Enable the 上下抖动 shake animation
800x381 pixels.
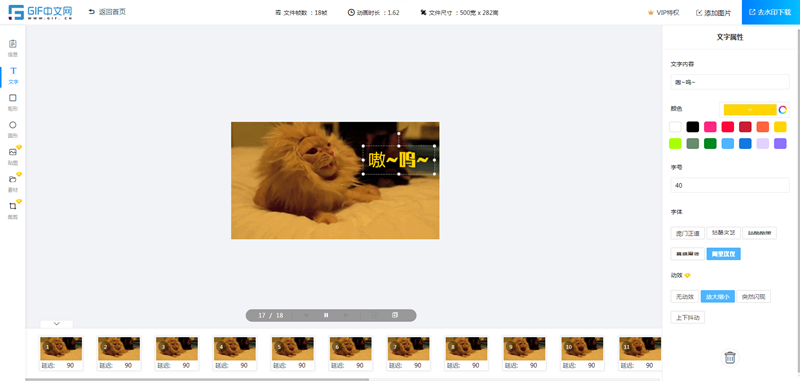coord(687,317)
